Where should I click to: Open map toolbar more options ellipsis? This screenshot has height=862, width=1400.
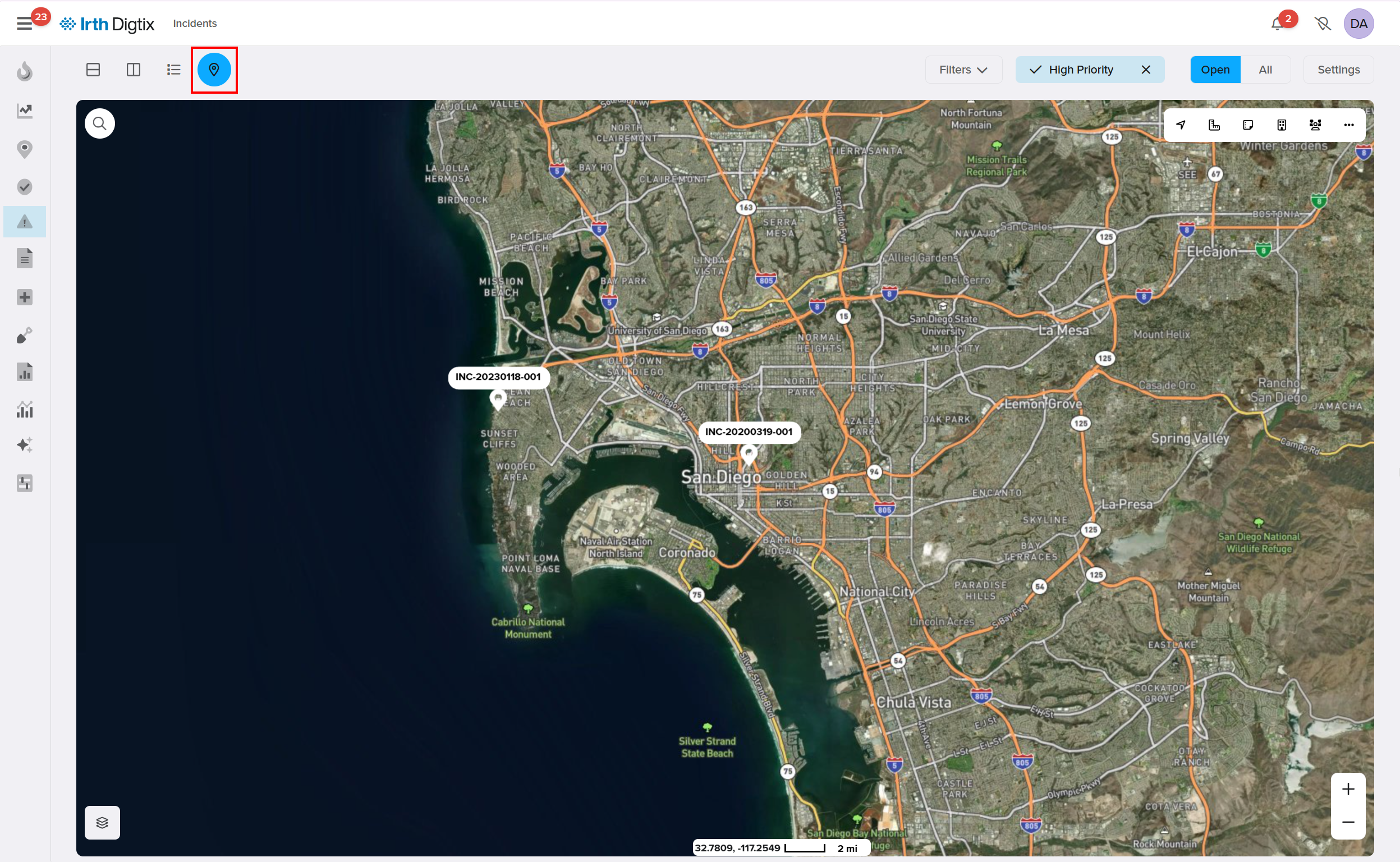click(x=1348, y=125)
